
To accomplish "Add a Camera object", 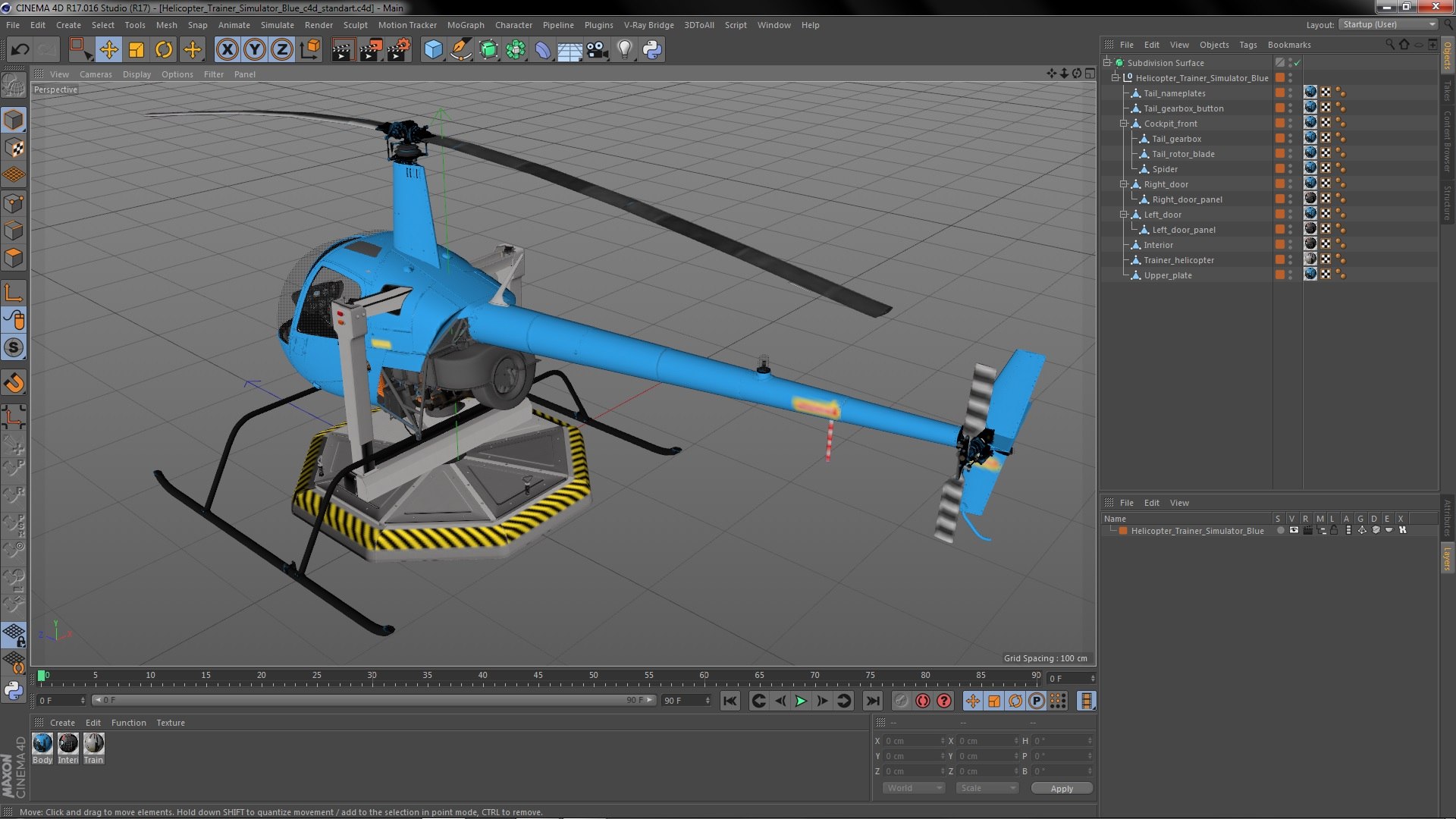I will point(597,50).
